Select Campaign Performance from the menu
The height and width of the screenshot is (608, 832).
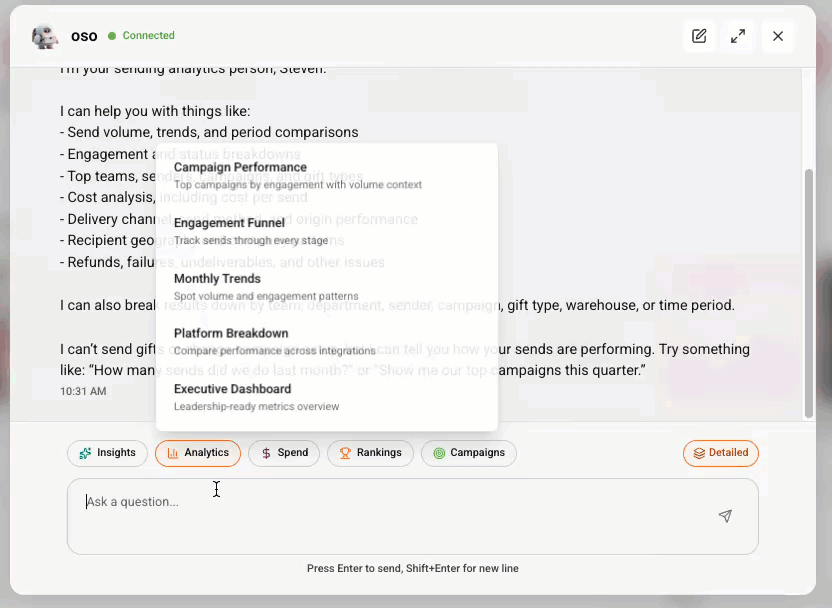327,175
